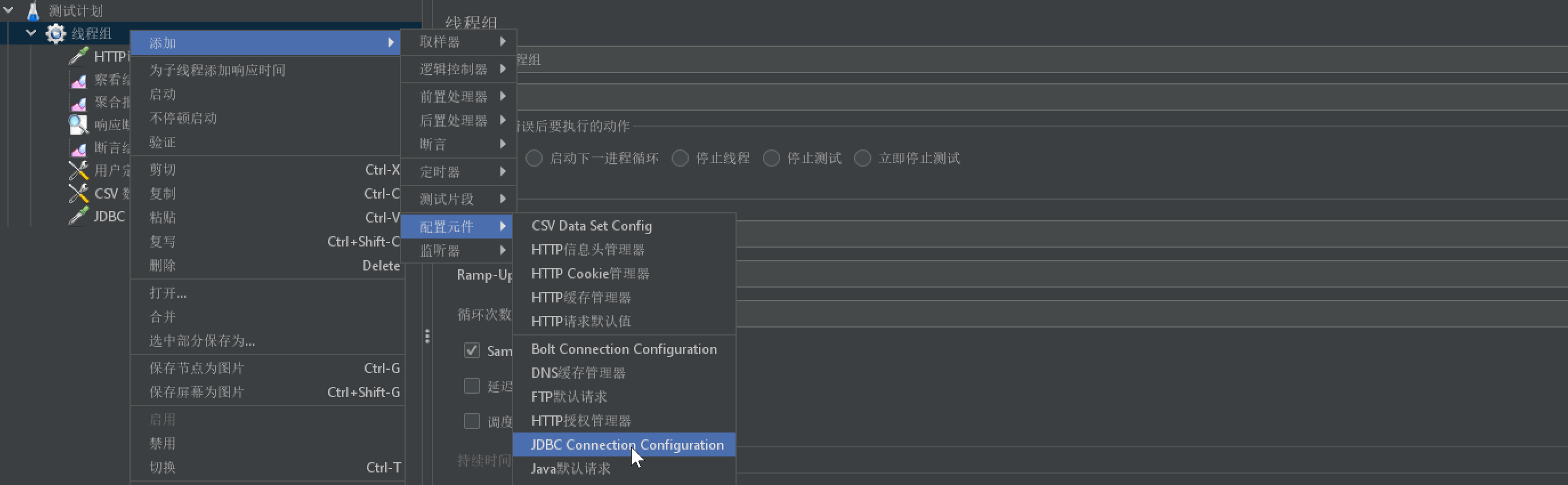Expand the 取样器 submenu
The height and width of the screenshot is (485, 1568).
click(x=459, y=42)
